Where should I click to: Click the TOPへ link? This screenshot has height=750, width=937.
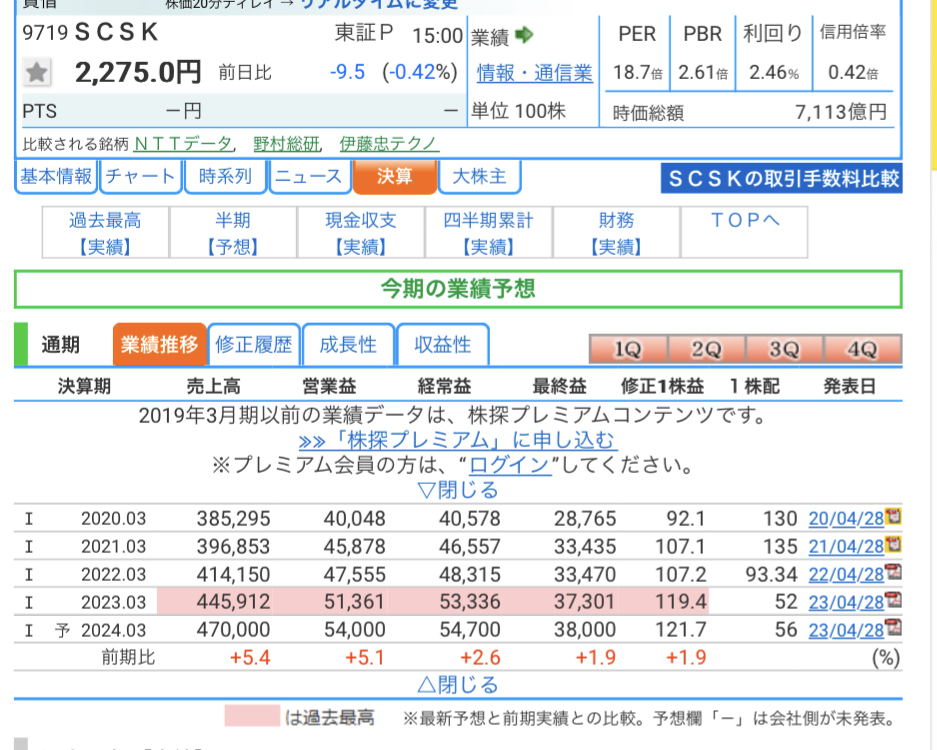point(745,221)
